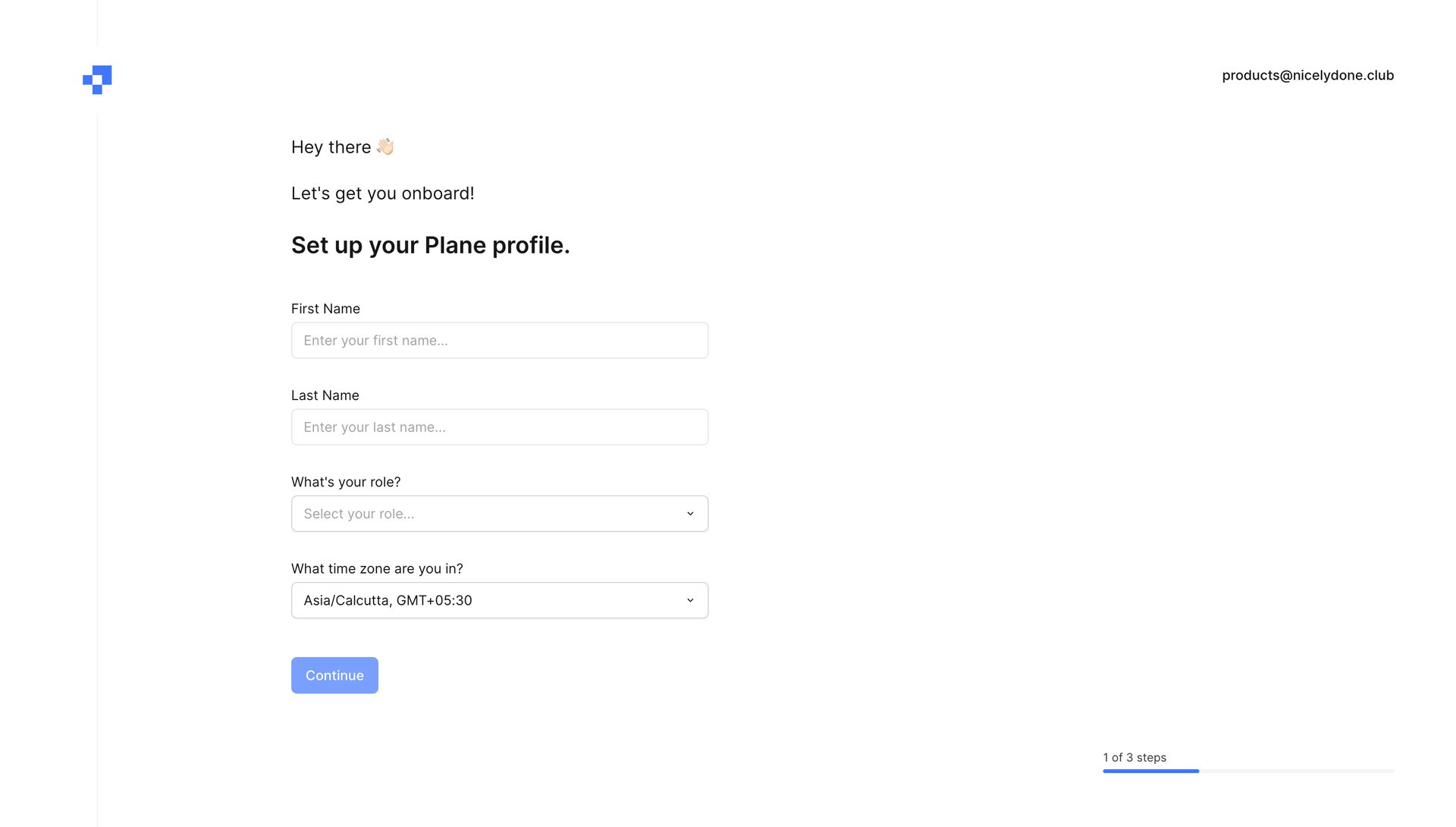
Task: Click the unfilled portion of progress bar
Action: point(1297,771)
